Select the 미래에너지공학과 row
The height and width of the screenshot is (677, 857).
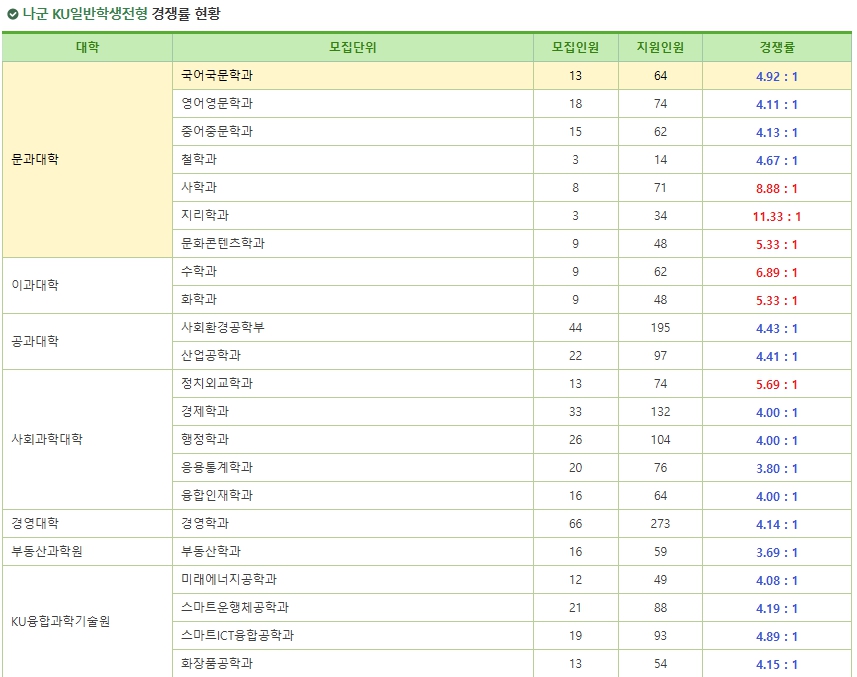[512, 580]
